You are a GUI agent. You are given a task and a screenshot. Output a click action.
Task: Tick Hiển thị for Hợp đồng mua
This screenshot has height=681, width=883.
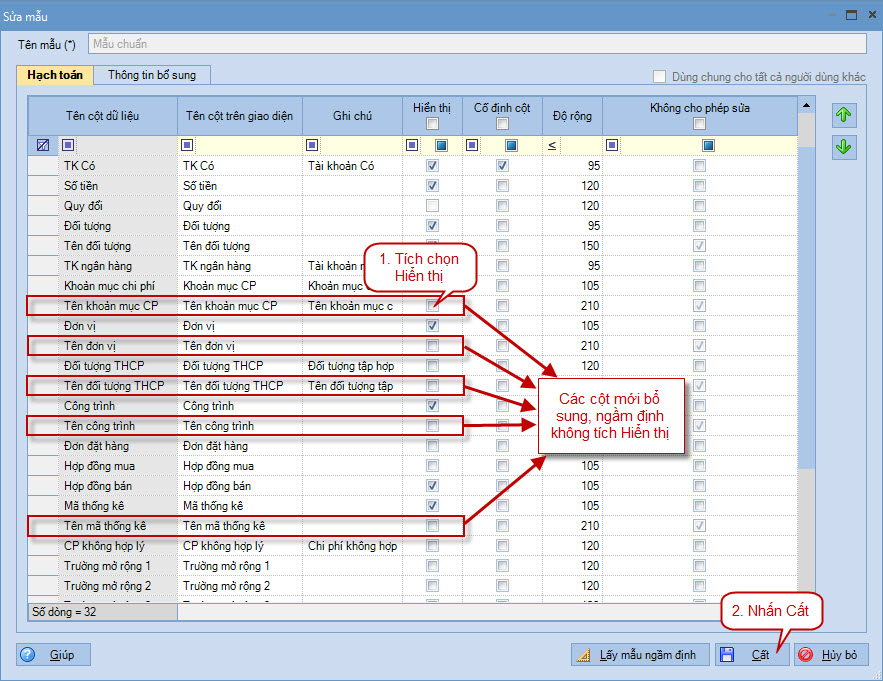pyautogui.click(x=432, y=466)
